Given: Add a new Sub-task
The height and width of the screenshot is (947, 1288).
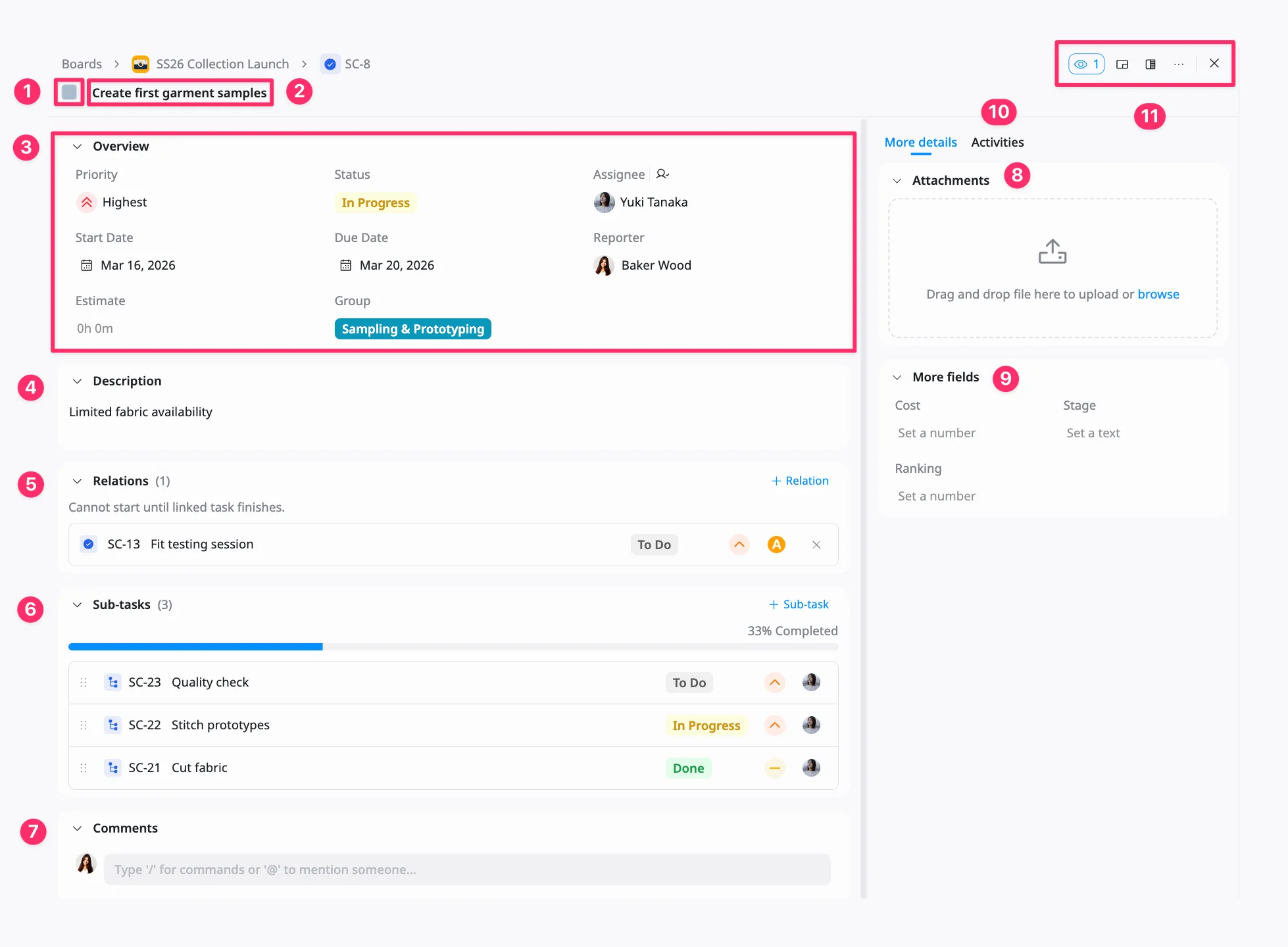Looking at the screenshot, I should point(799,604).
